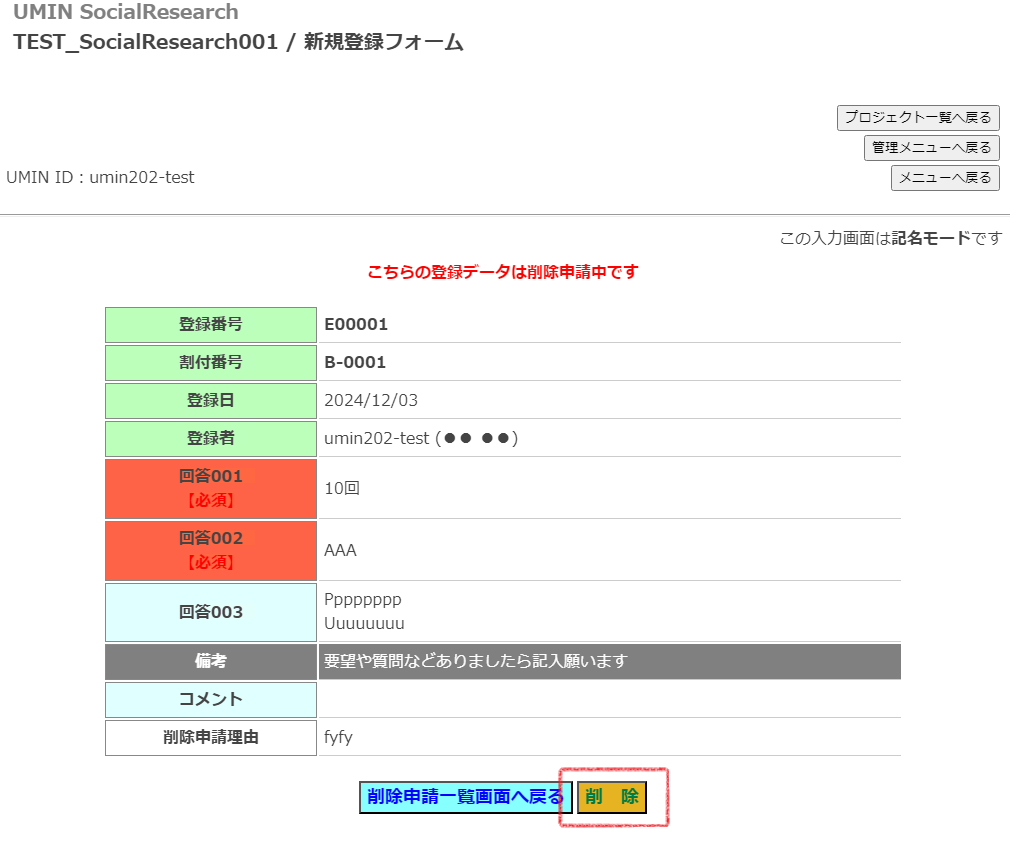The image size is (1010, 842).
Task: Select the AAA answer for 回答002
Action: [x=340, y=550]
